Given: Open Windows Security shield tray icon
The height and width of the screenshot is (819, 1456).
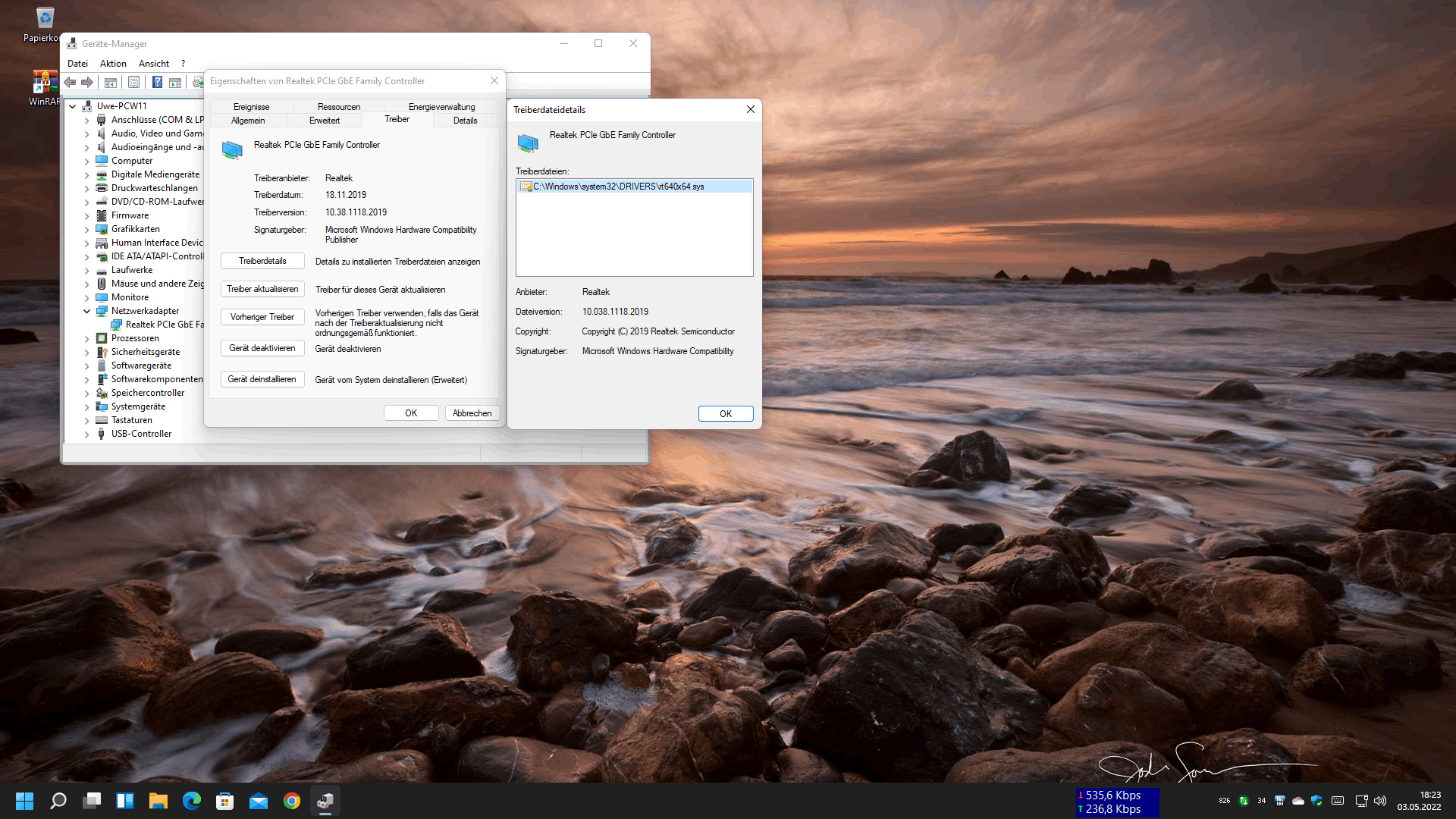Looking at the screenshot, I should 1316,801.
